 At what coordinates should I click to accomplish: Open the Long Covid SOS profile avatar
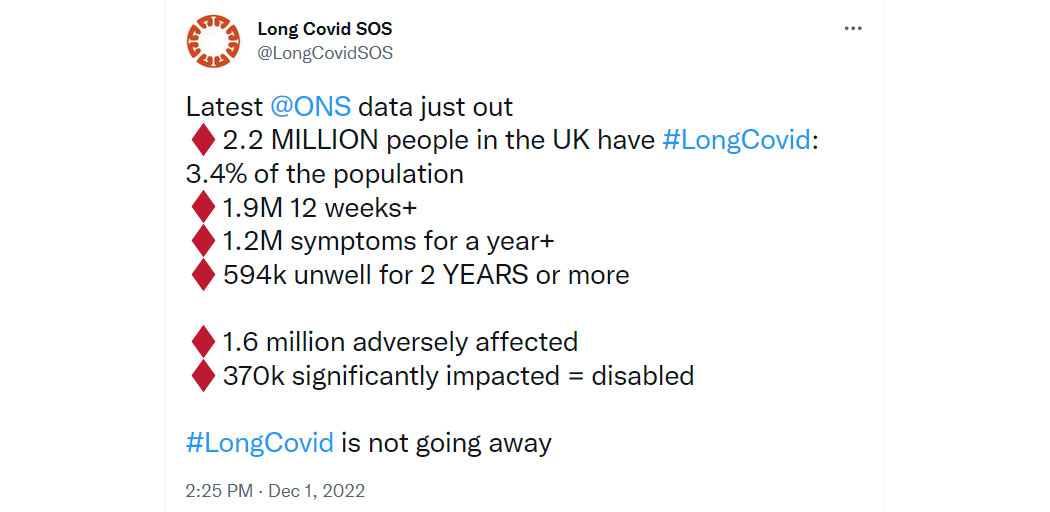point(213,41)
